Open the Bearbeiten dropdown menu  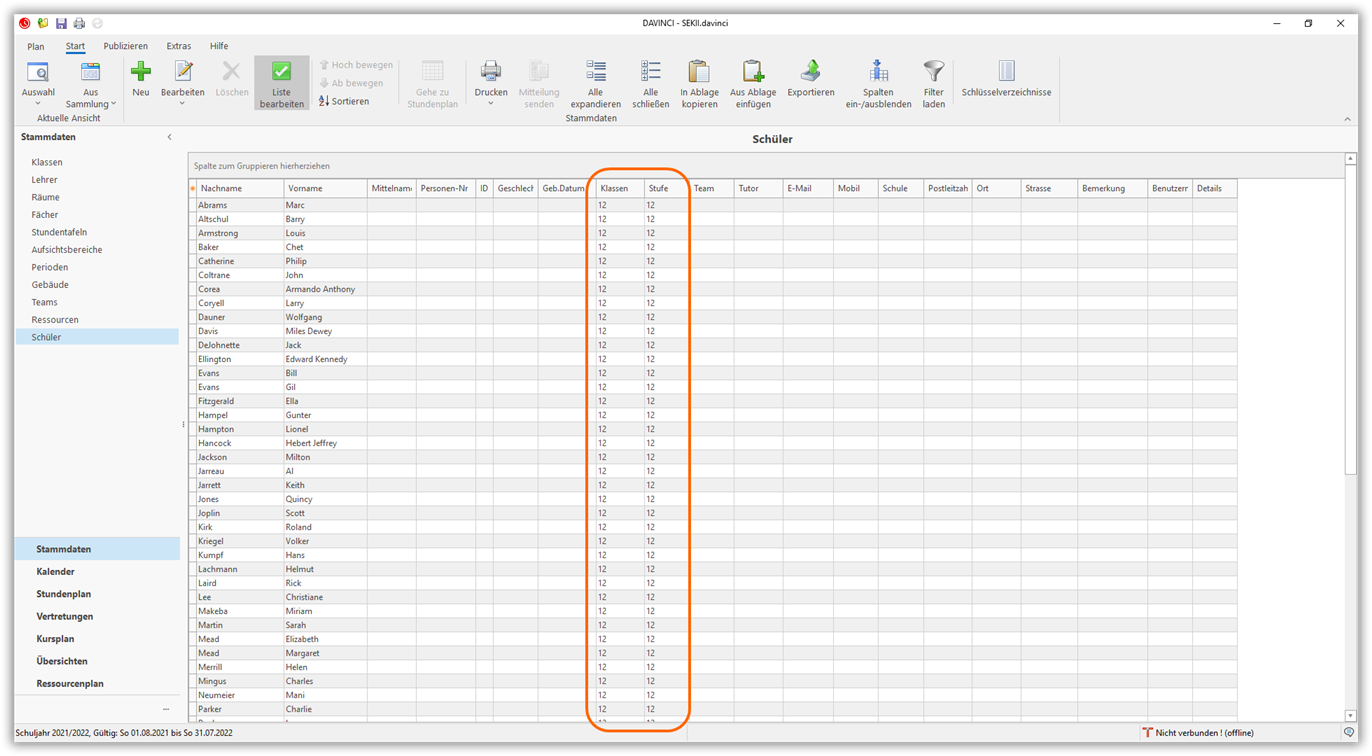182,104
